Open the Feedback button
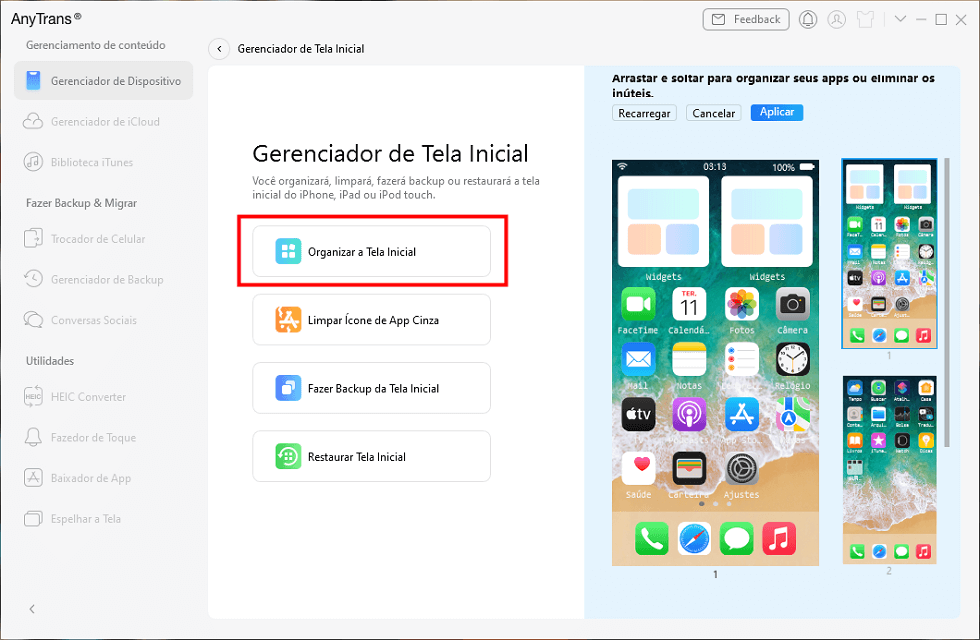Screen dimensions: 980x640 746,19
